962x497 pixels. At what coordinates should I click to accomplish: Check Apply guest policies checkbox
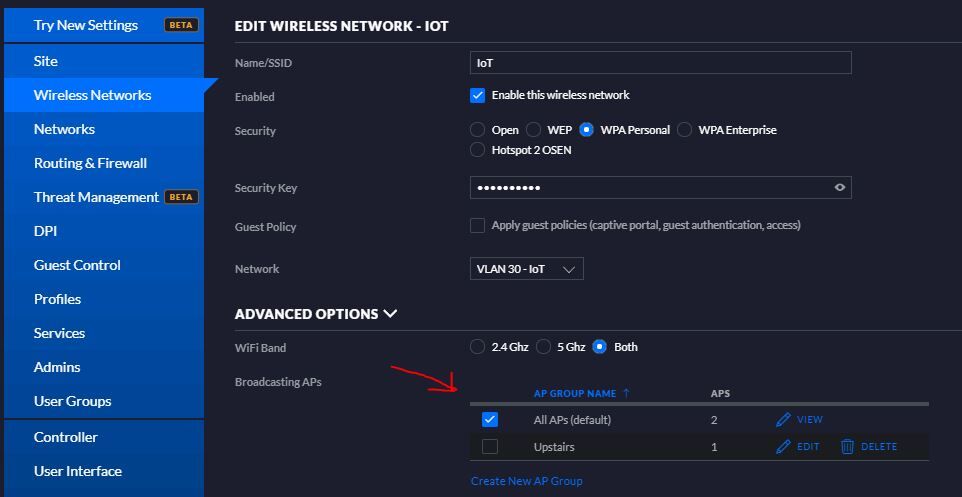478,226
